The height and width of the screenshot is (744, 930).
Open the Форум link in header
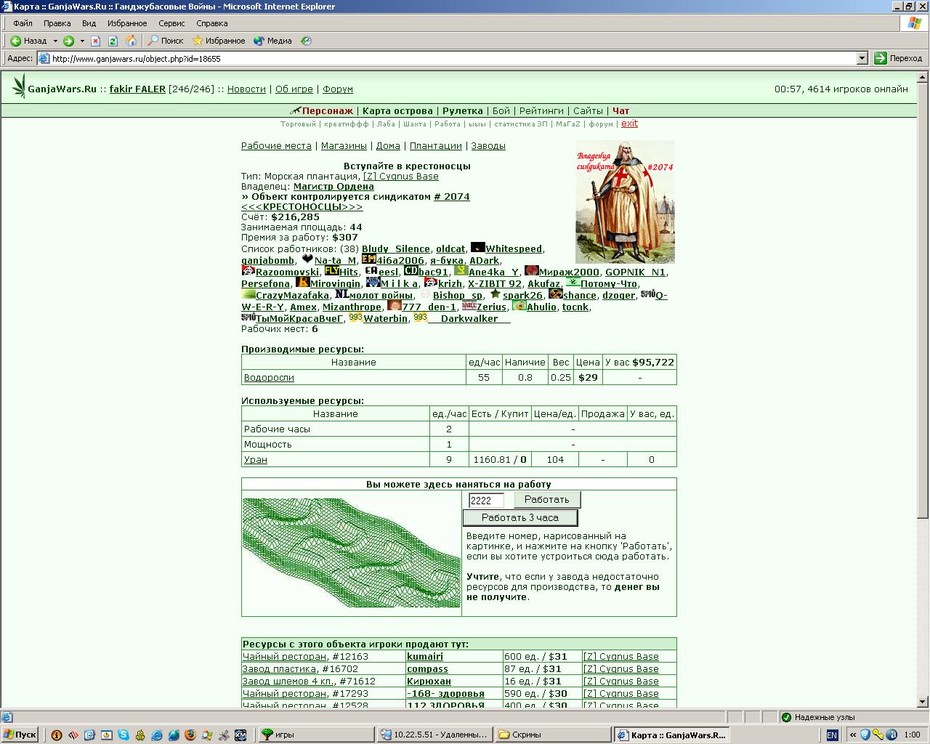coord(337,89)
